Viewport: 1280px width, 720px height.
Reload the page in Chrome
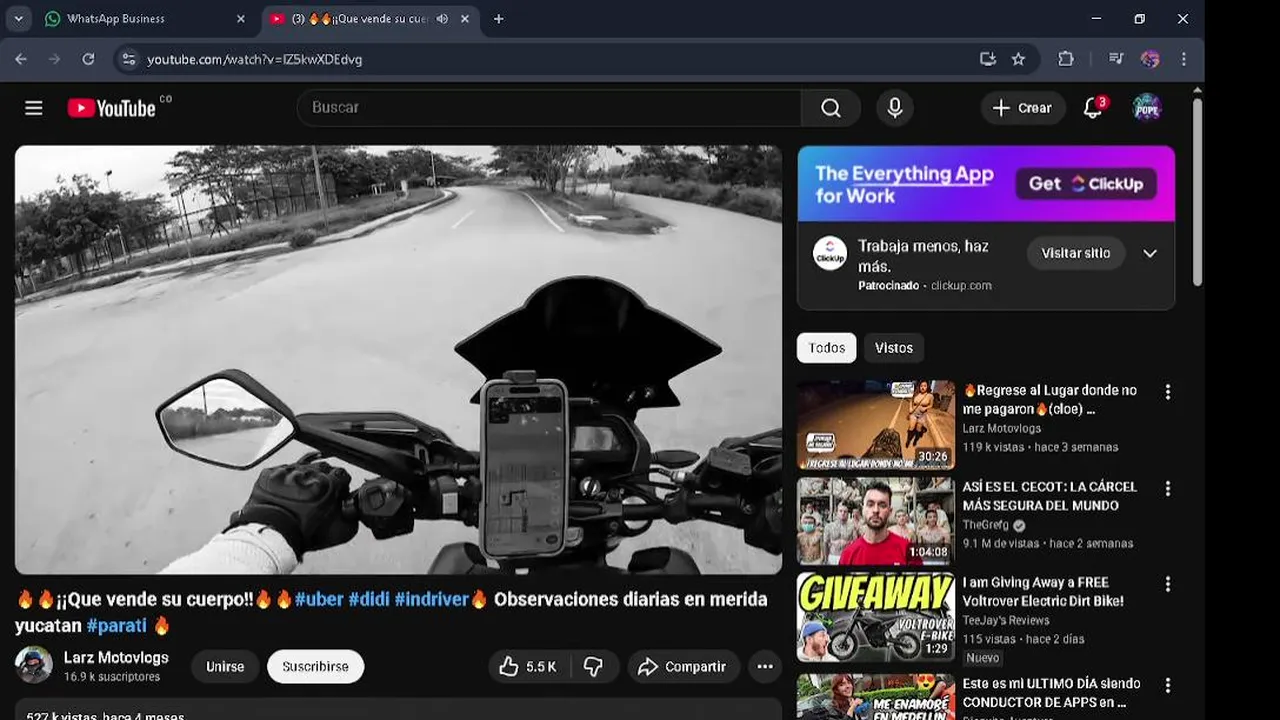88,59
